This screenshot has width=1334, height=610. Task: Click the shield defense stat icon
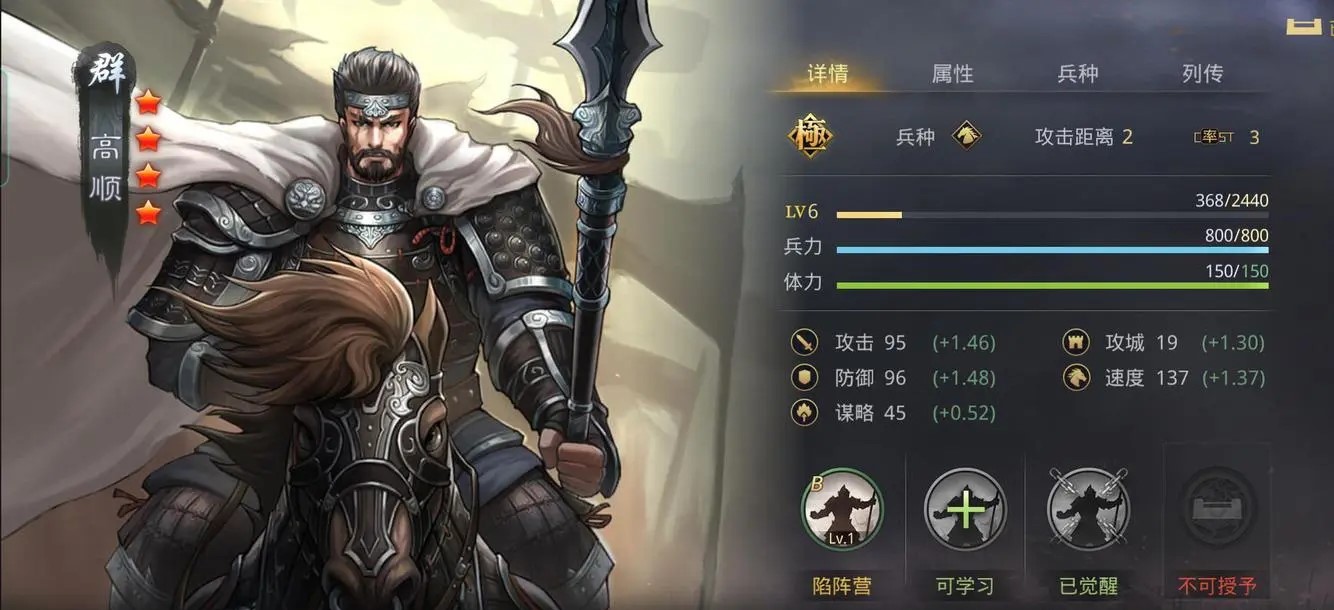coord(805,377)
